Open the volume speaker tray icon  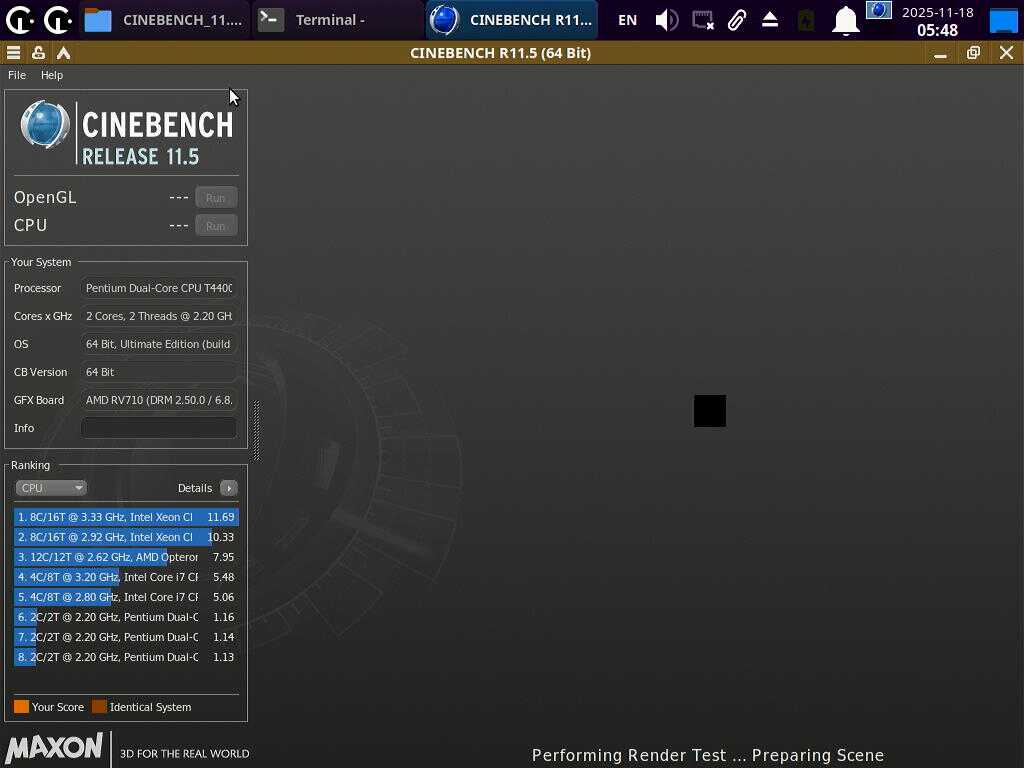tap(667, 20)
